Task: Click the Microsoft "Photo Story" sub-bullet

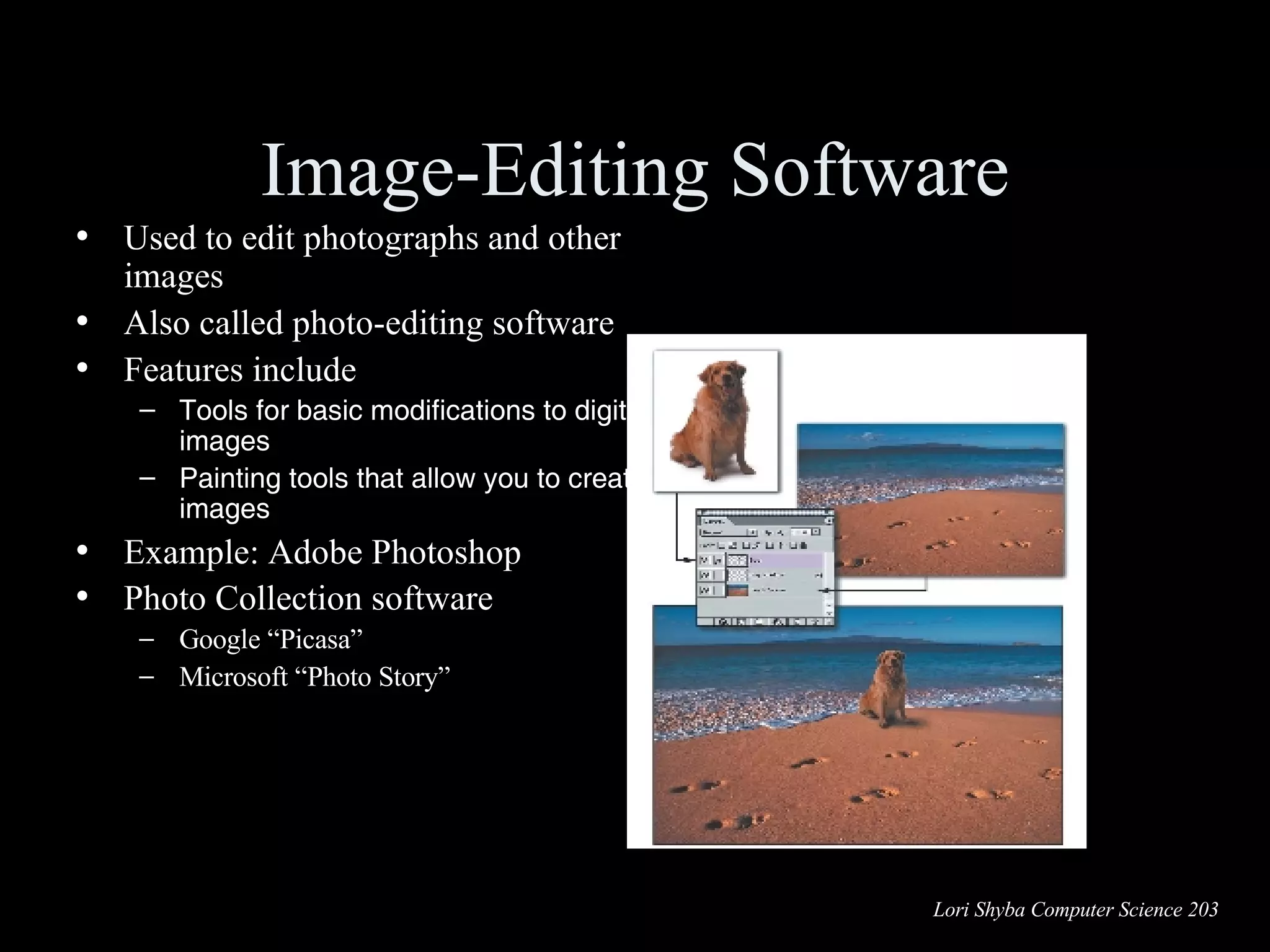Action: click(314, 676)
